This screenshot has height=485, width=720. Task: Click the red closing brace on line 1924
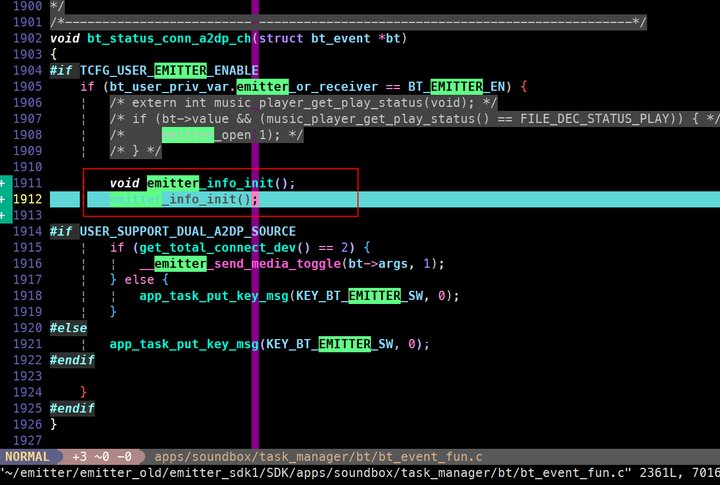point(83,392)
